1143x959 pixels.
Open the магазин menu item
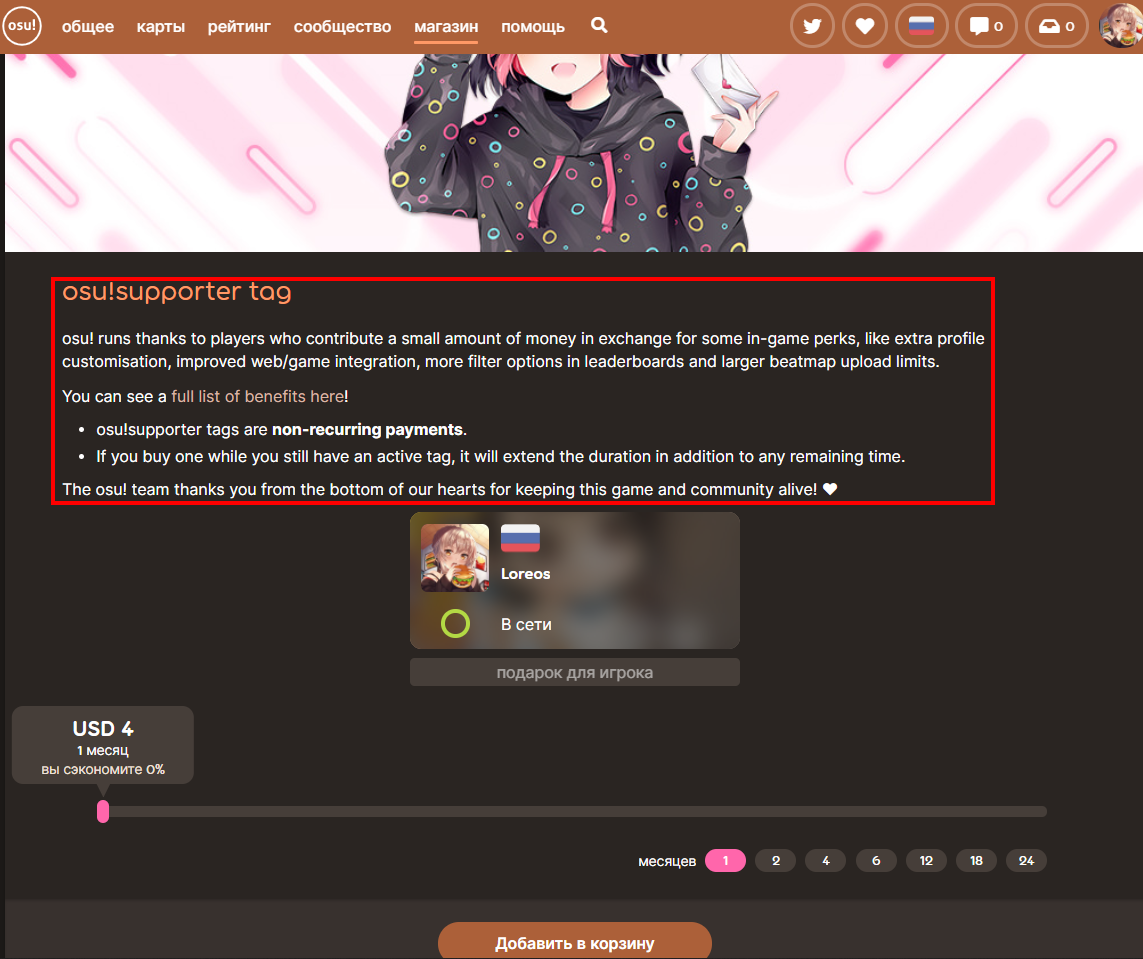446,27
